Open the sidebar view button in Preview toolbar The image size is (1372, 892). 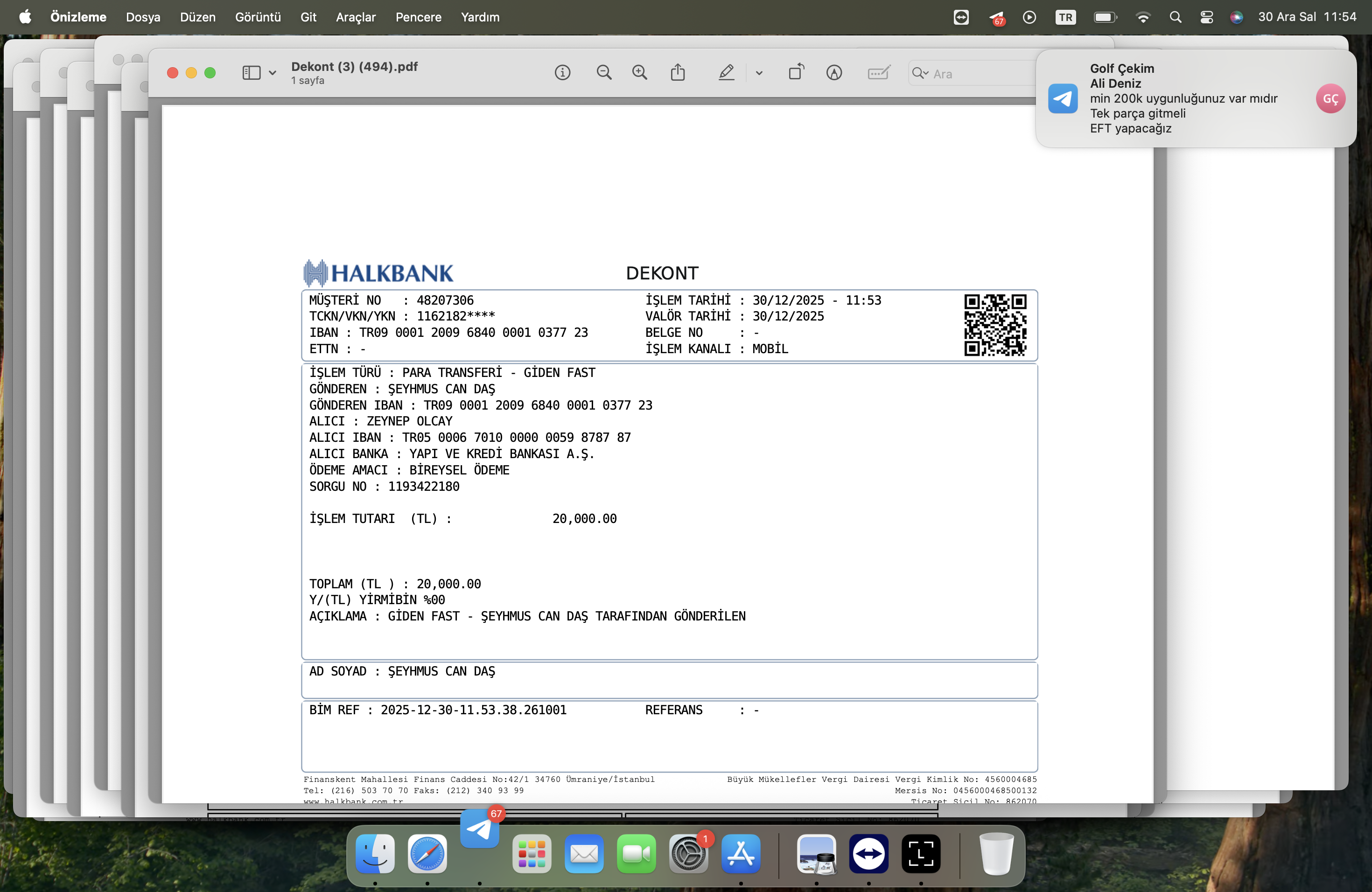pos(252,73)
